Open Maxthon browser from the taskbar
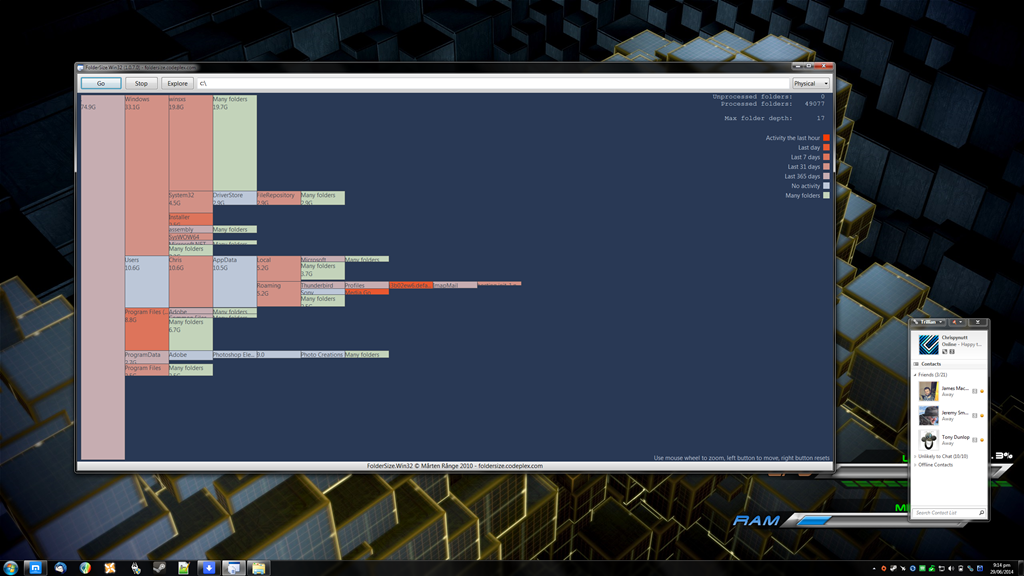The image size is (1024, 576). pyautogui.click(x=36, y=567)
